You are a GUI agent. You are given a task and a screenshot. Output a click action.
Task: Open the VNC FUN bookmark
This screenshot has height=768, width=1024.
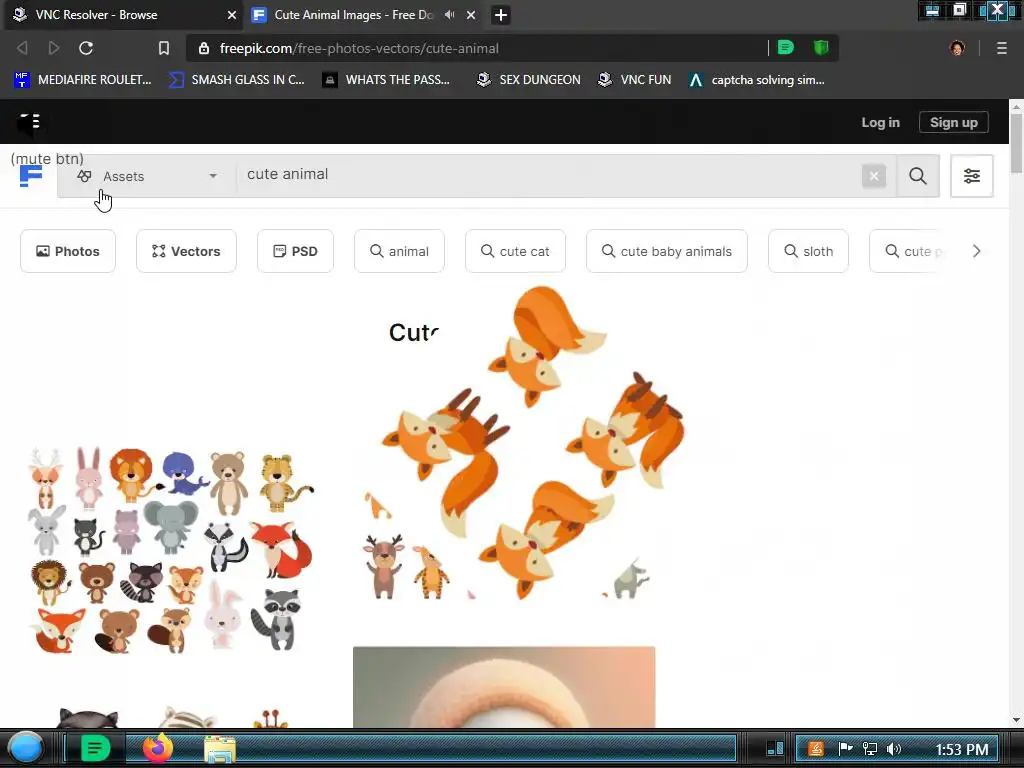coord(635,80)
